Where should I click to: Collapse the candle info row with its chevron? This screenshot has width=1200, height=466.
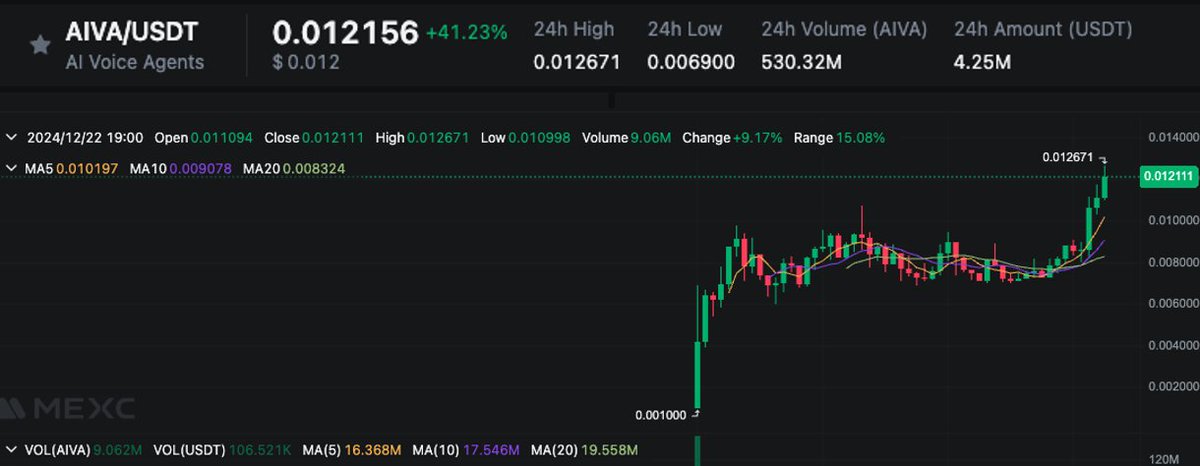point(10,137)
